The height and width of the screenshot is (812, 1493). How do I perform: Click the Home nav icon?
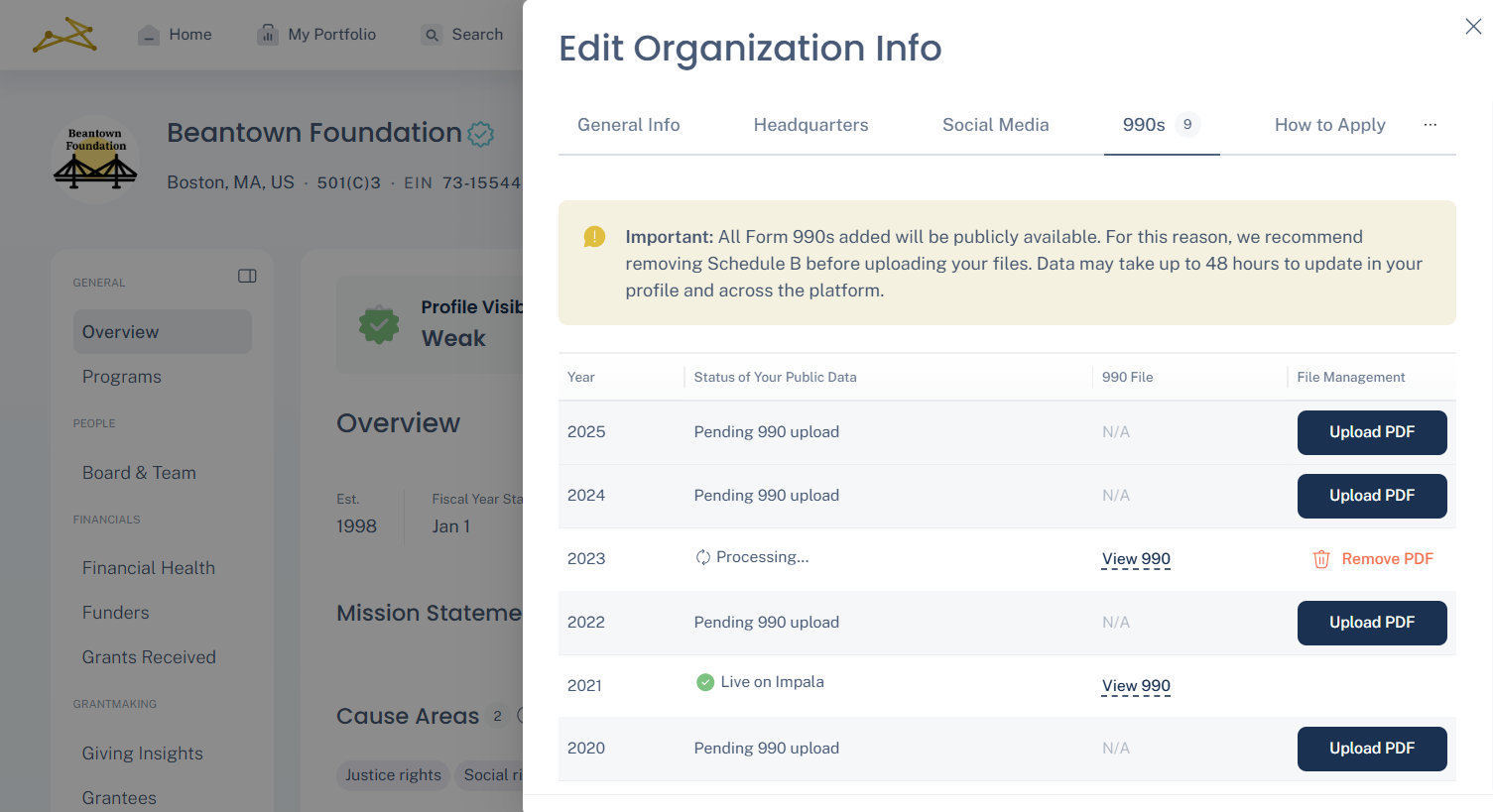(x=149, y=35)
